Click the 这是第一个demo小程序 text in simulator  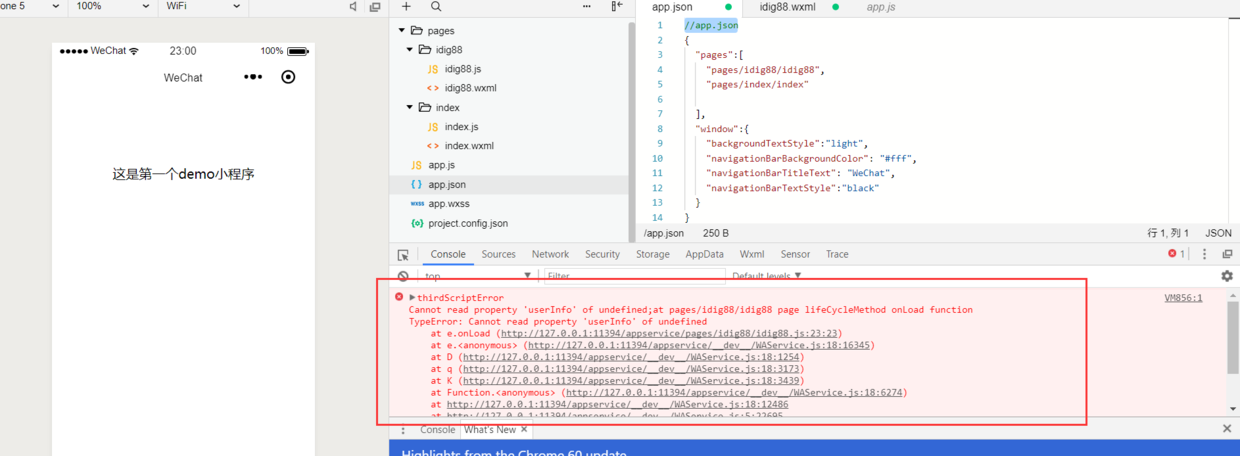click(x=183, y=174)
